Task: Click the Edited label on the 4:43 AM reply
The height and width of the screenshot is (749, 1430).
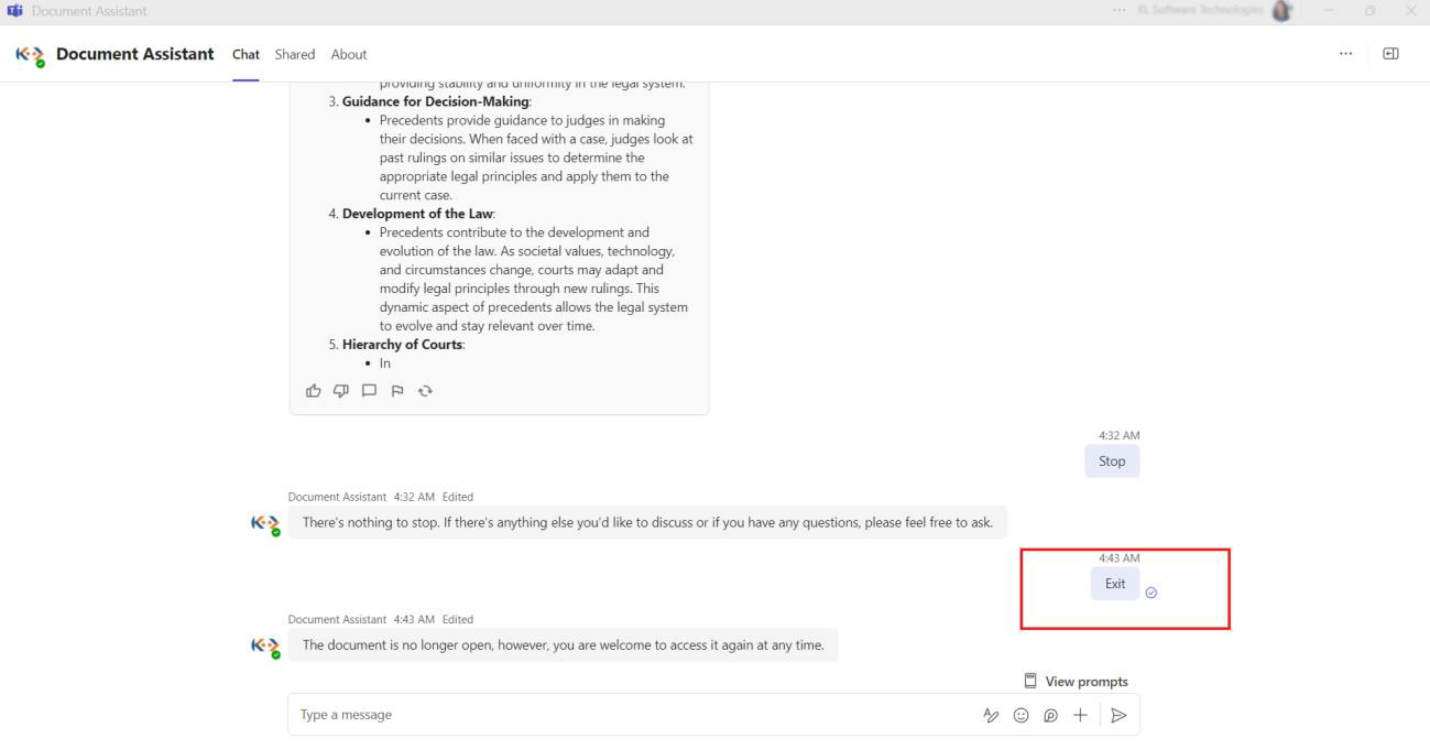Action: click(x=458, y=620)
